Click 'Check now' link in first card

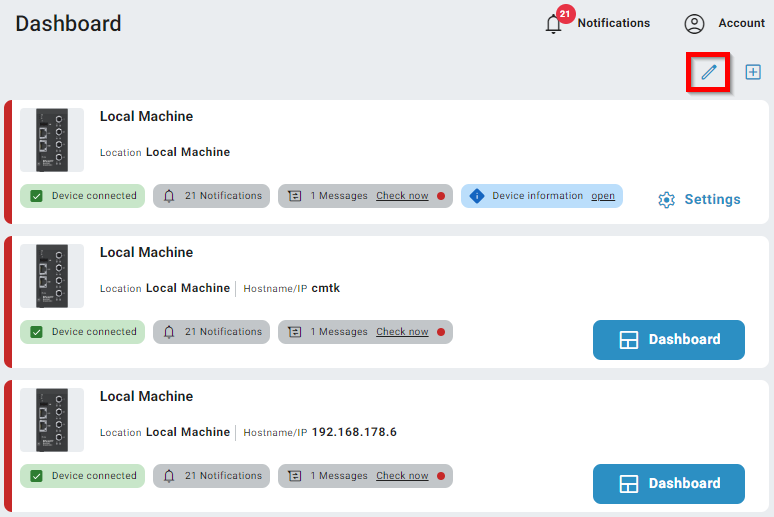pyautogui.click(x=402, y=196)
